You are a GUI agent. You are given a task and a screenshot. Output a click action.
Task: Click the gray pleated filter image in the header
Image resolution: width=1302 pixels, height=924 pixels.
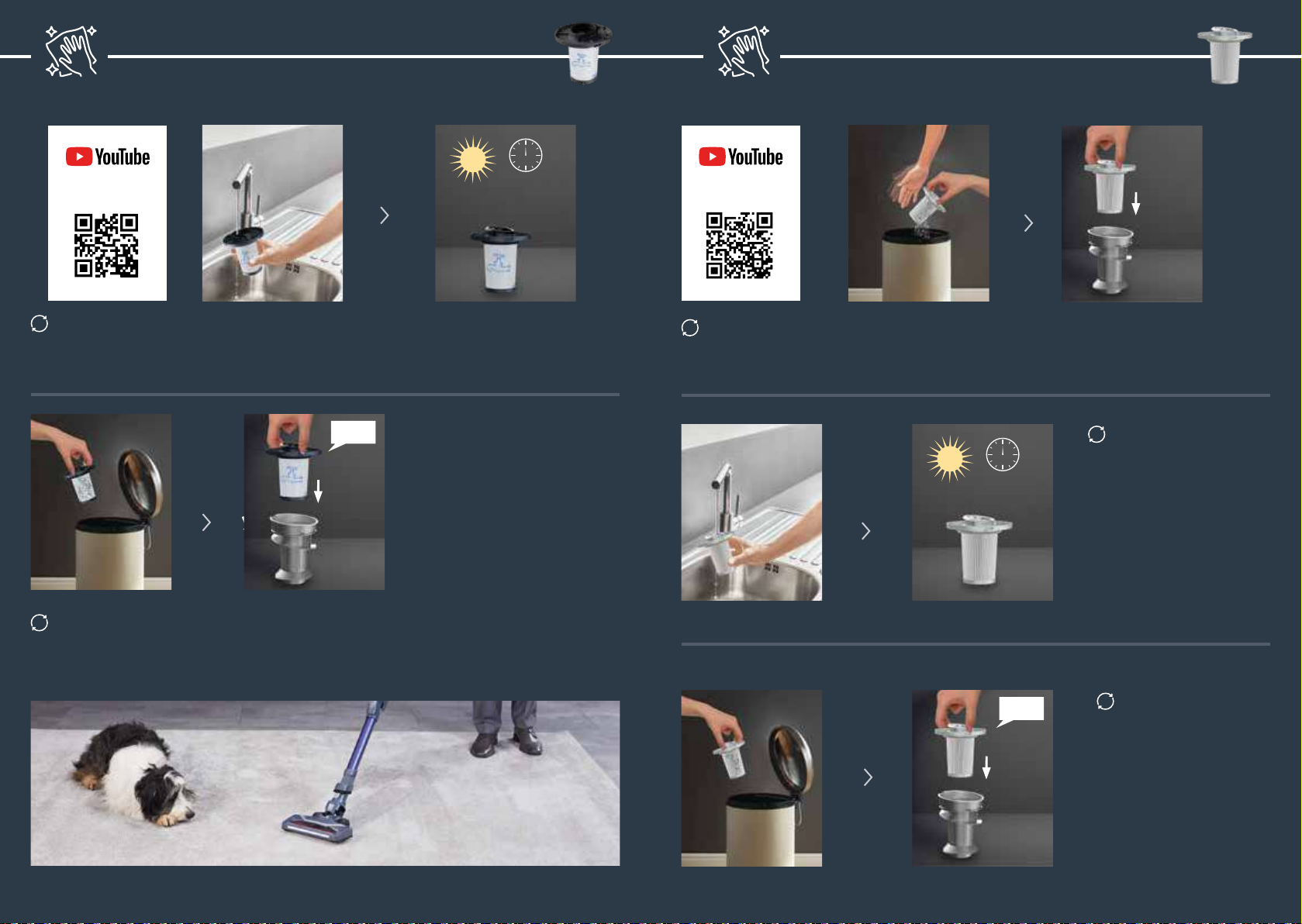click(1224, 55)
